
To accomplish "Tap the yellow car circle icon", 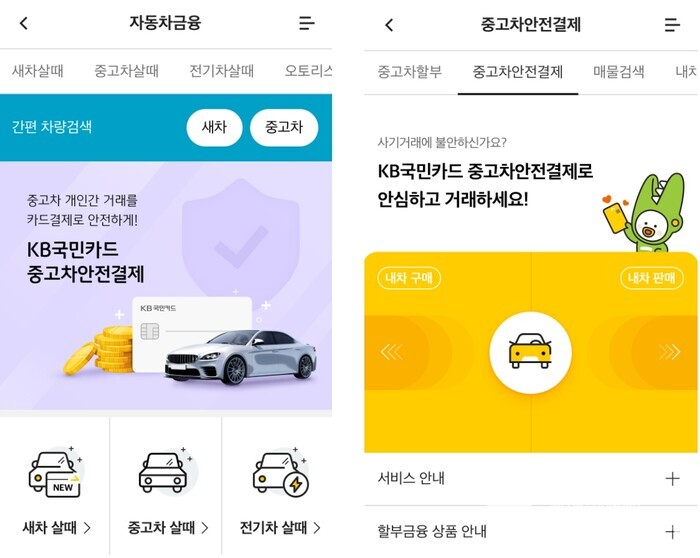I will (x=530, y=352).
